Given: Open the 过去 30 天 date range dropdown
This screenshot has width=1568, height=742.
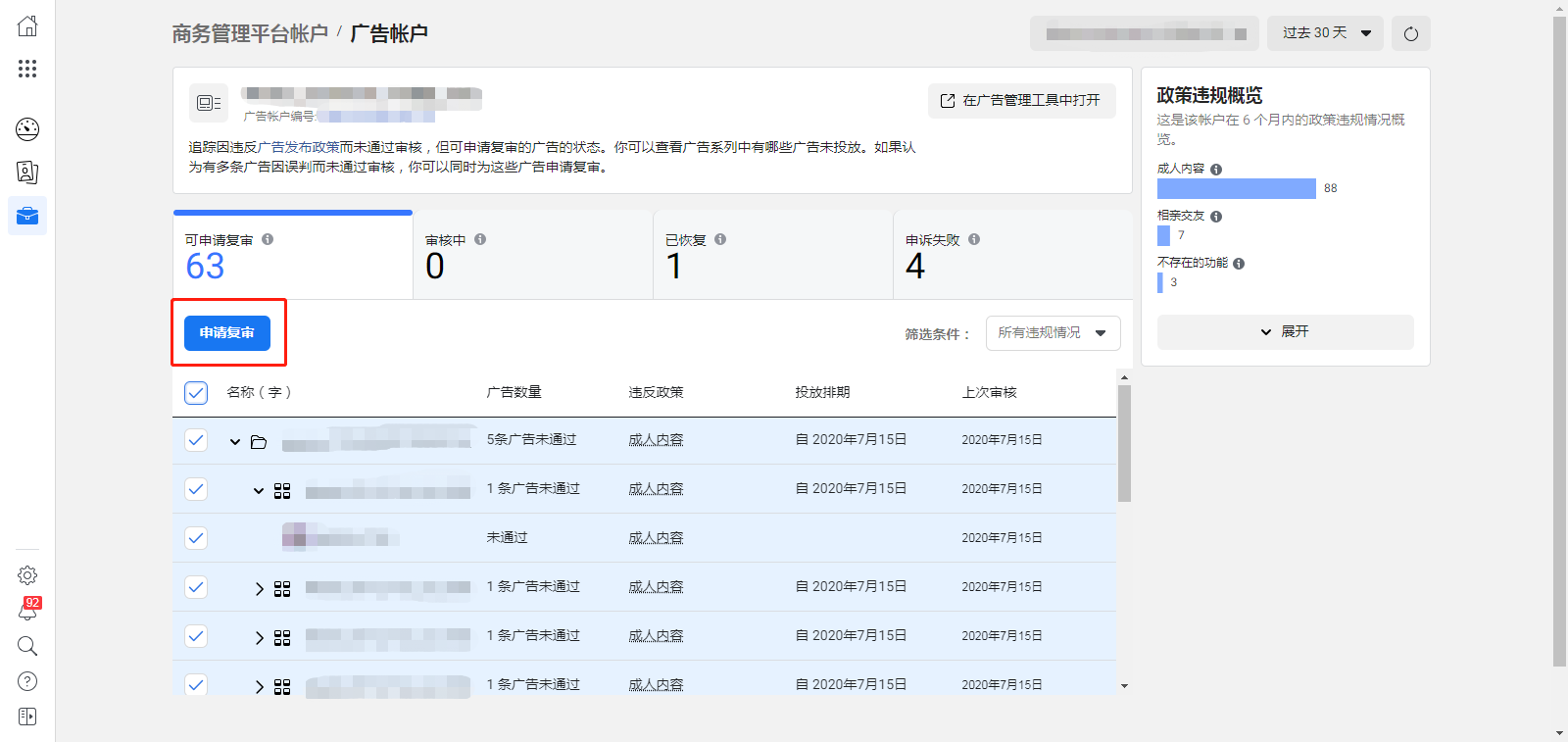Looking at the screenshot, I should coord(1324,33).
